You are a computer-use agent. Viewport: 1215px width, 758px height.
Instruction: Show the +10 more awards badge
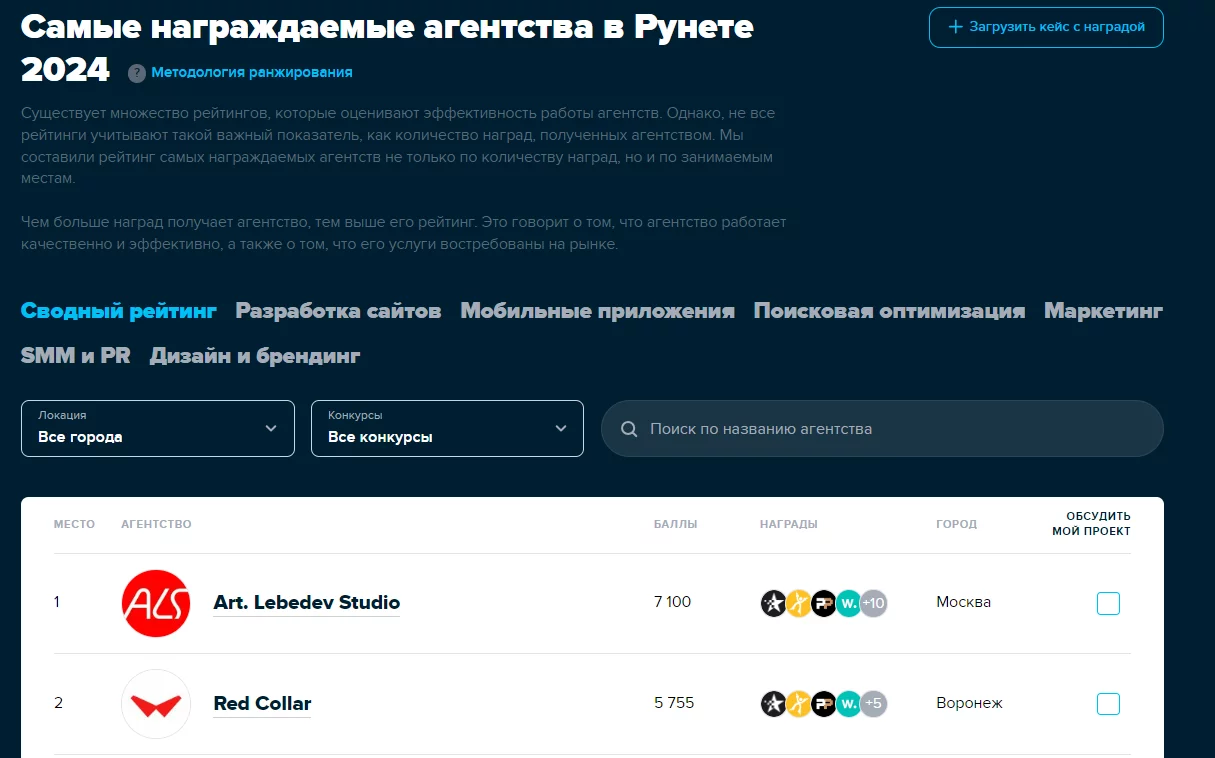tap(874, 603)
